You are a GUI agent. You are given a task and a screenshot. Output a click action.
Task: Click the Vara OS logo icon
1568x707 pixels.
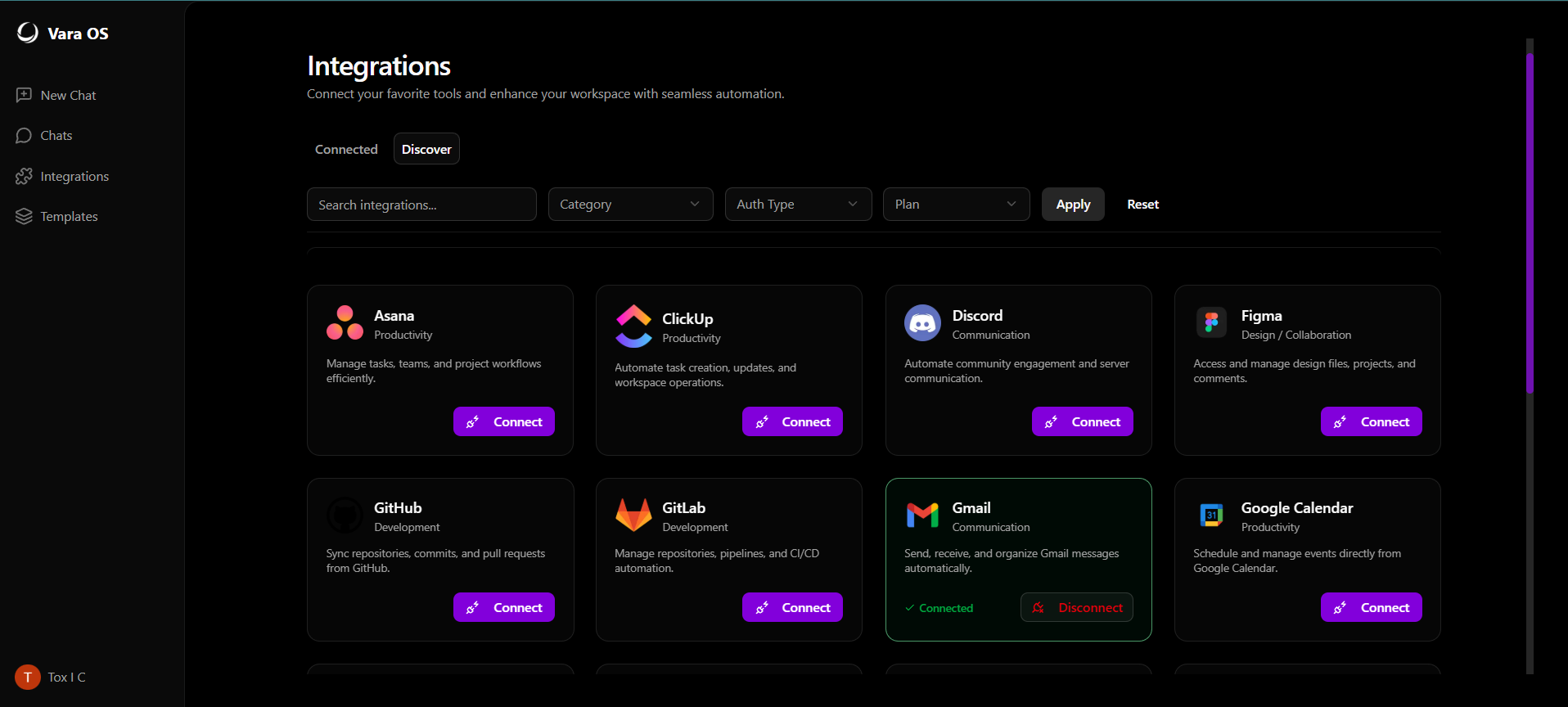click(x=28, y=33)
